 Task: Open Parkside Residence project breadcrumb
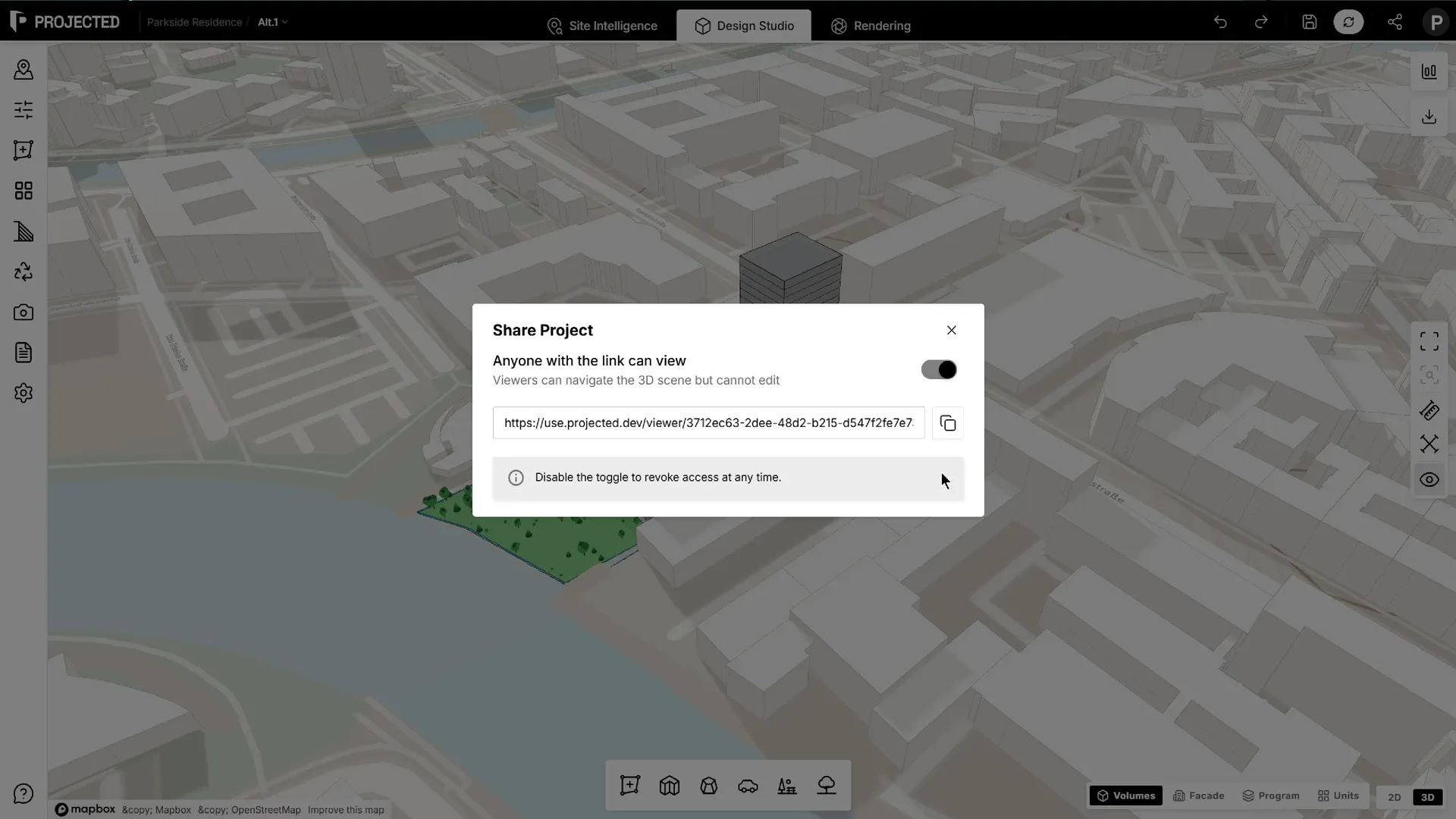point(194,22)
